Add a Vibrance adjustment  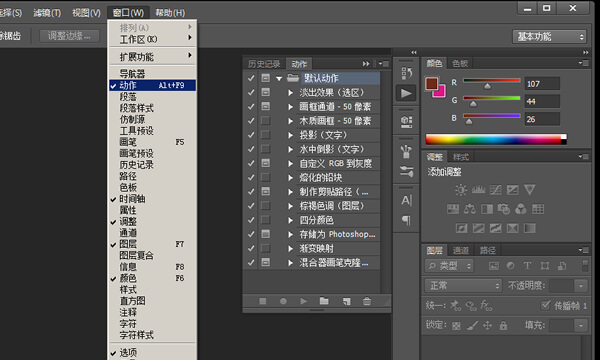pyautogui.click(x=530, y=190)
